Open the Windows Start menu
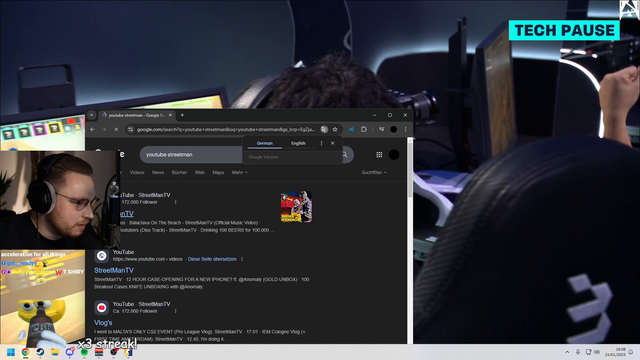The height and width of the screenshot is (360, 640). pos(11,352)
